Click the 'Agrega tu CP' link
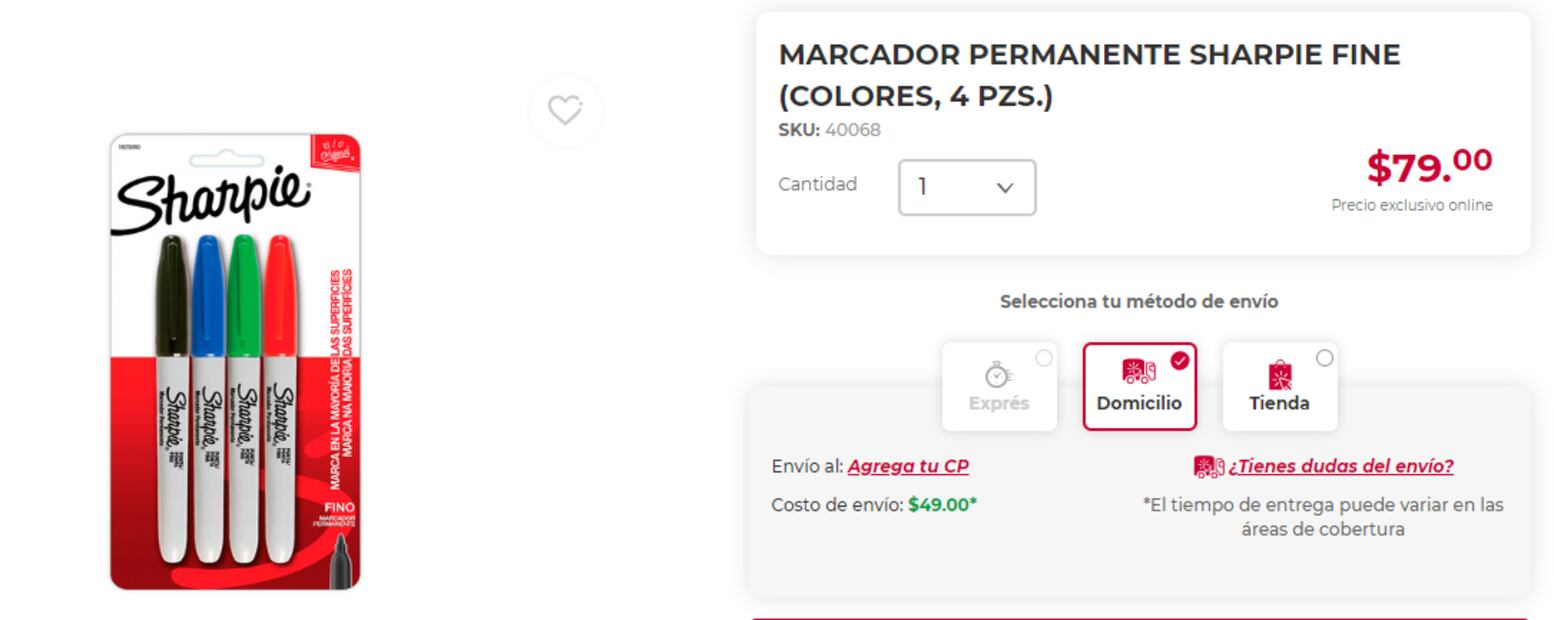This screenshot has width=1554, height=620. [908, 466]
